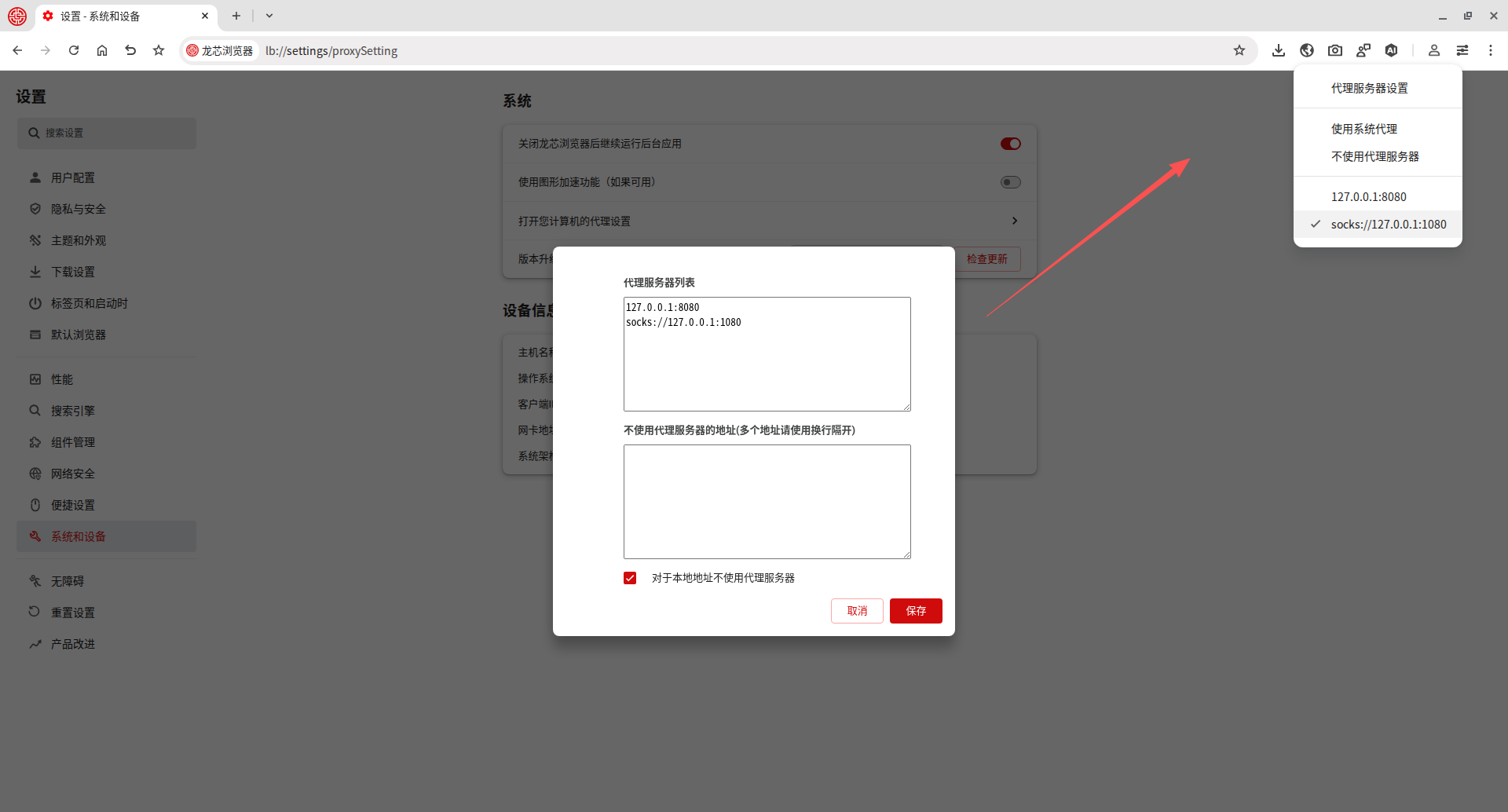Click the proxy globe icon in toolbar
Viewport: 1508px width, 812px height.
(1307, 50)
